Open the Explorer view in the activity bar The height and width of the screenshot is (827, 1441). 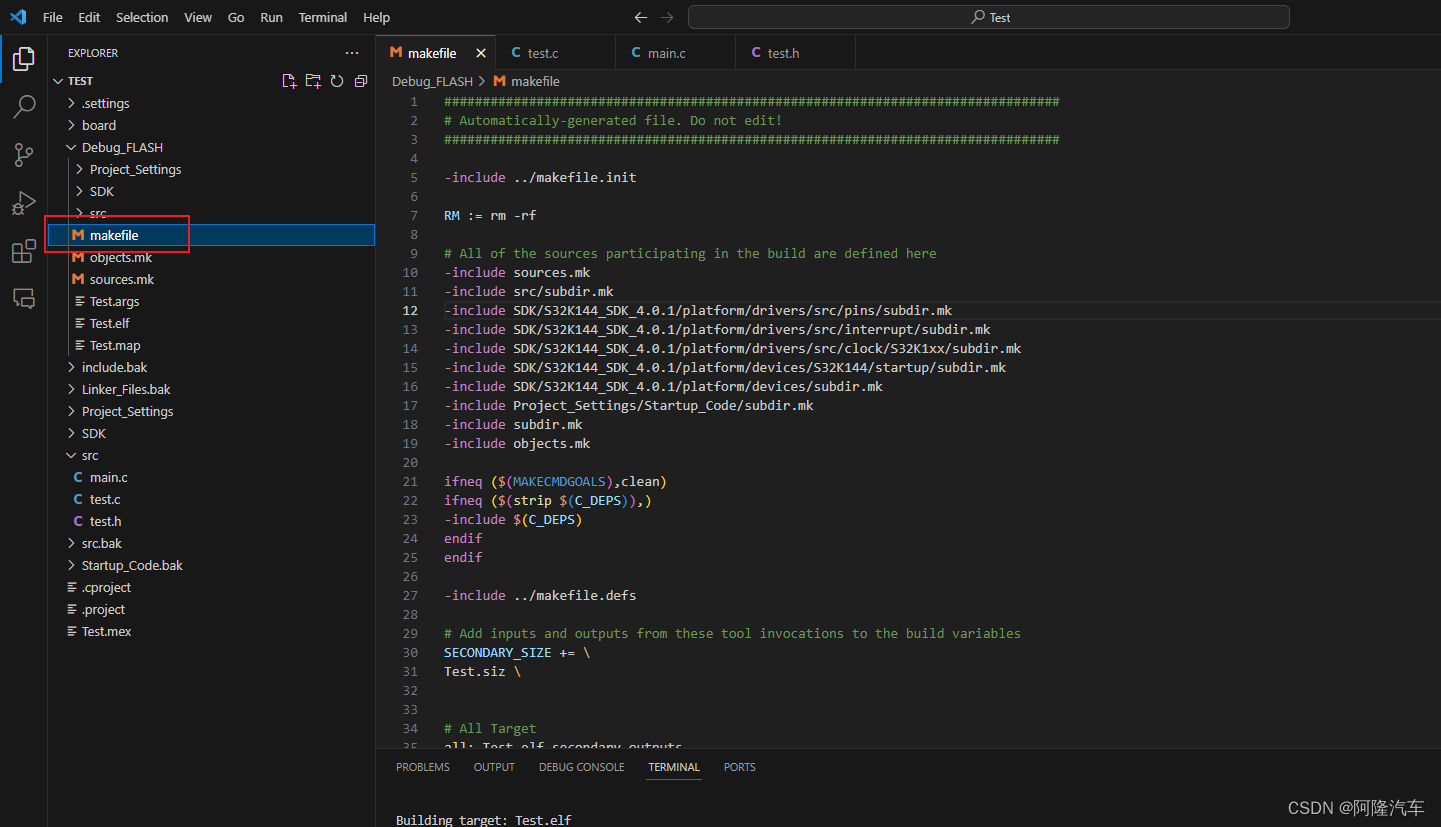23,59
